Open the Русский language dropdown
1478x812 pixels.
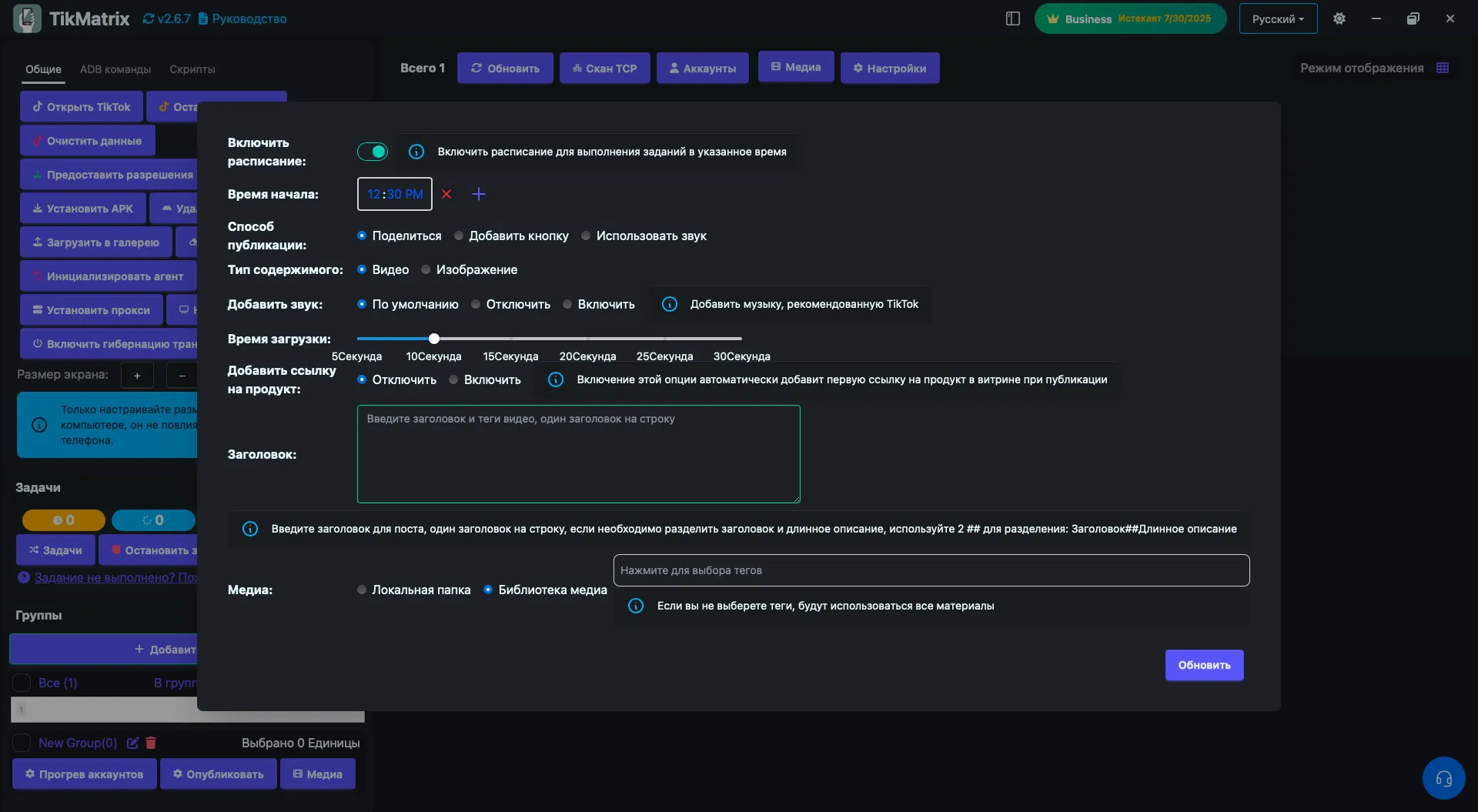1278,18
